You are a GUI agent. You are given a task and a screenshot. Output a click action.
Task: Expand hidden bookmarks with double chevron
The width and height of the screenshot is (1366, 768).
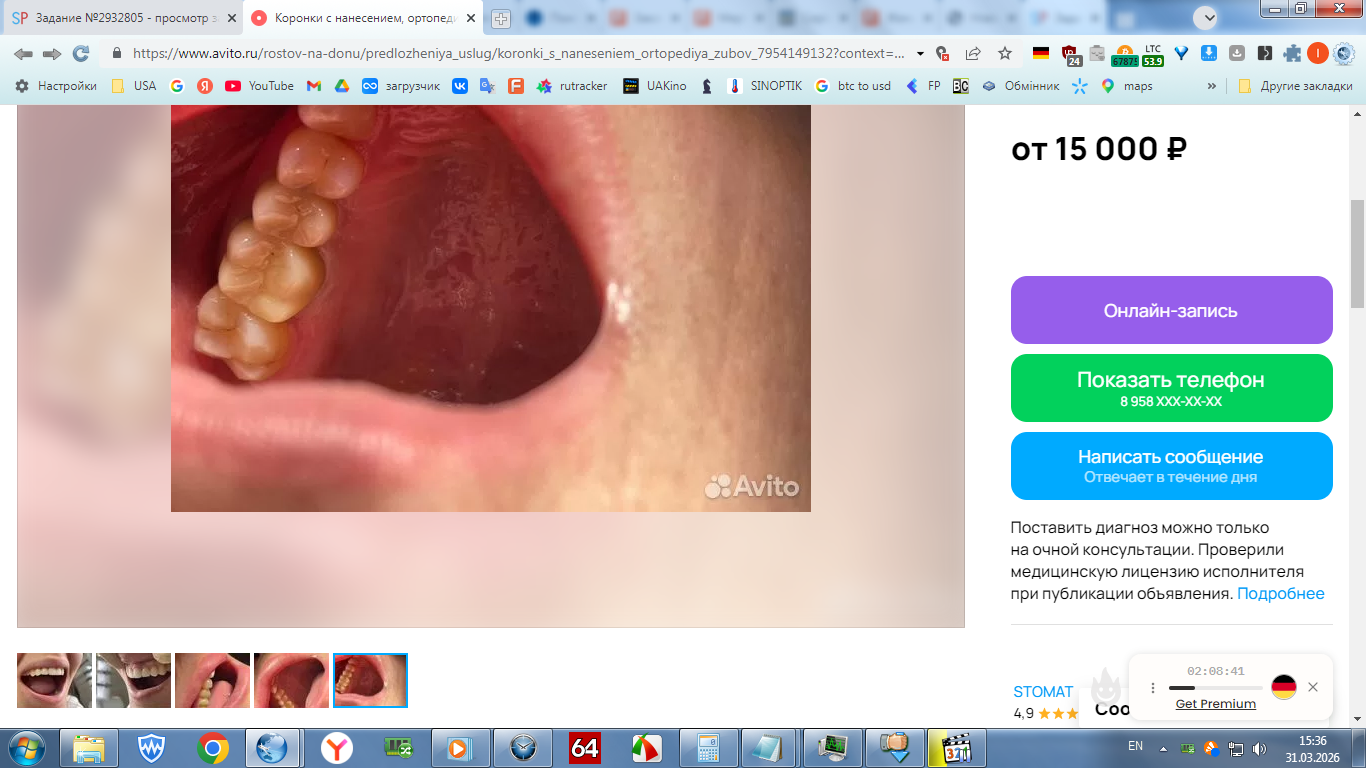(1212, 86)
